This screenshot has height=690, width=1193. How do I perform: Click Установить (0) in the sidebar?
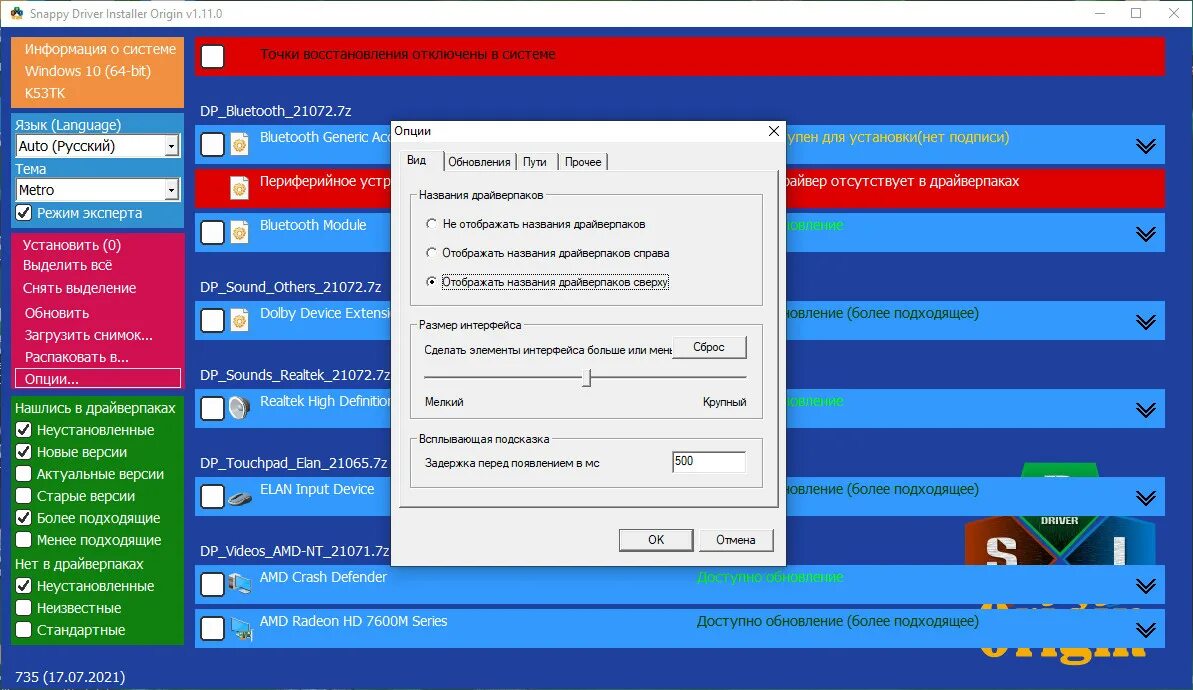point(72,245)
